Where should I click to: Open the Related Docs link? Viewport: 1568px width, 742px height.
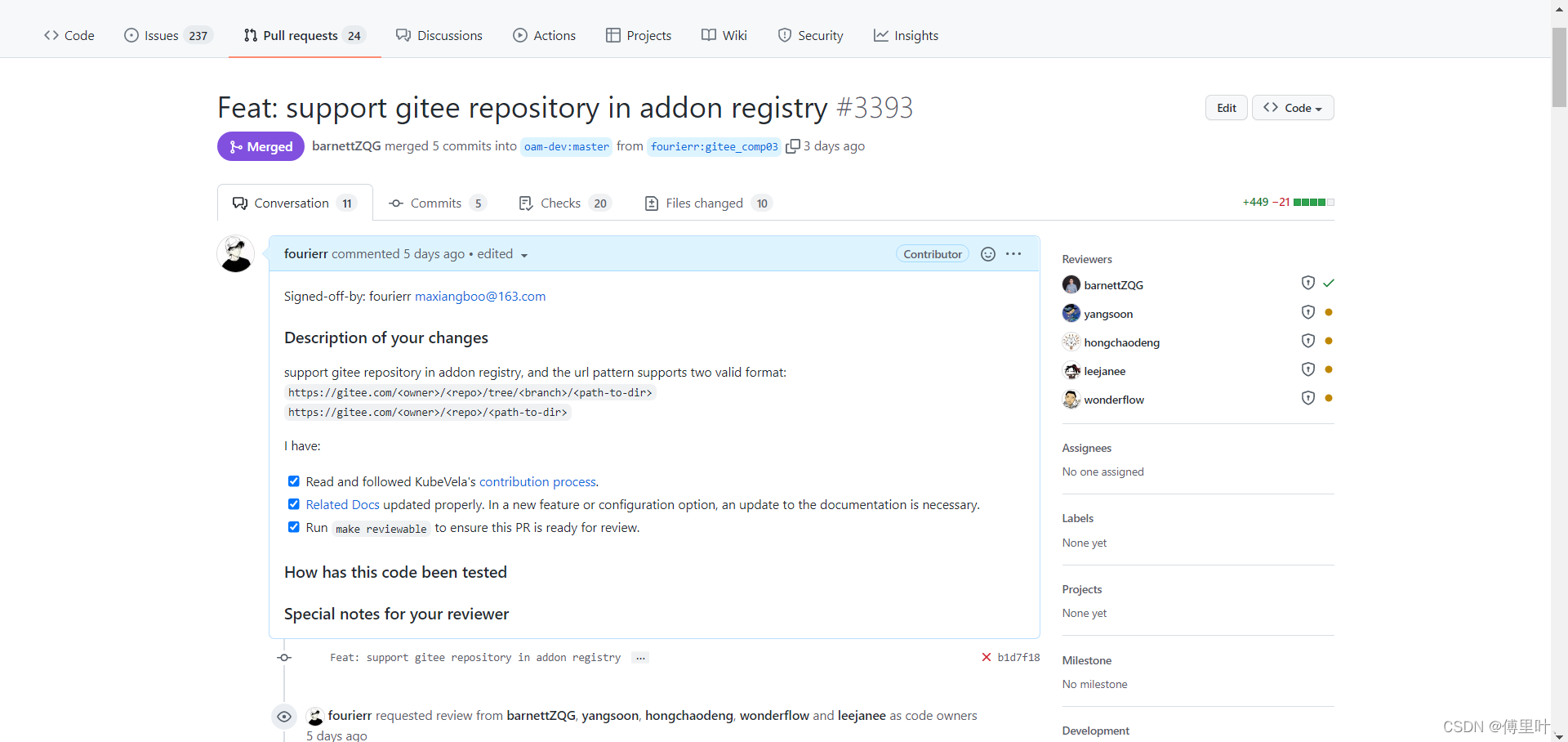tap(342, 505)
